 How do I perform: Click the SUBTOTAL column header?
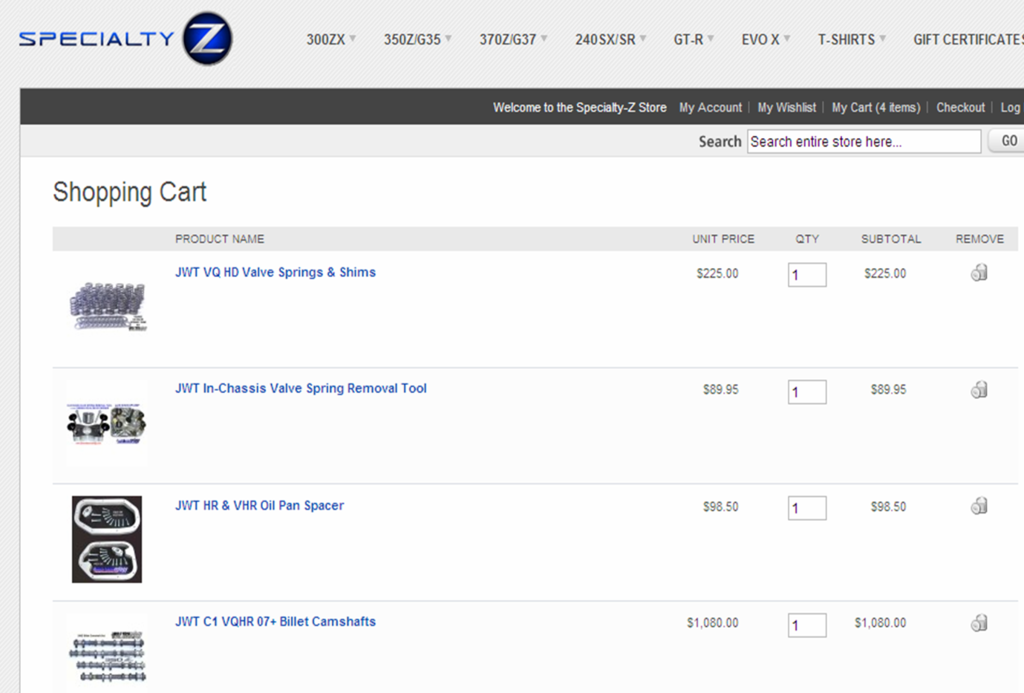891,239
